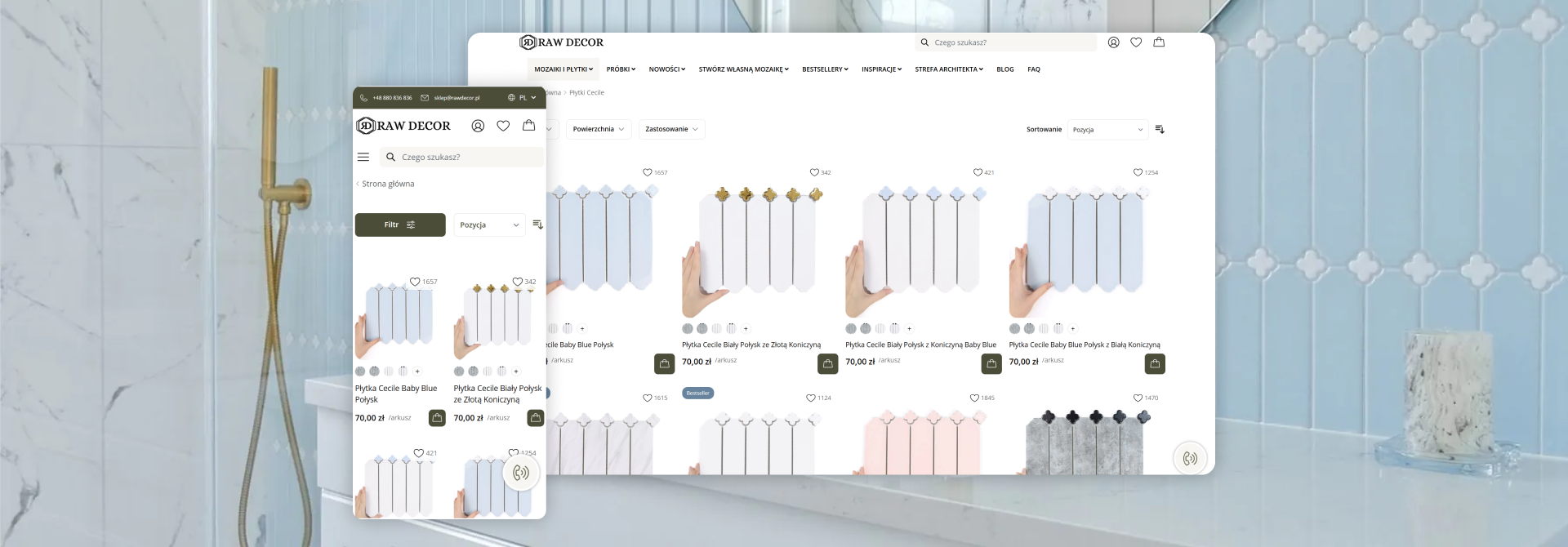Like the Bestseller product with 1124 hearts
This screenshot has height=547, width=1568.
[811, 398]
